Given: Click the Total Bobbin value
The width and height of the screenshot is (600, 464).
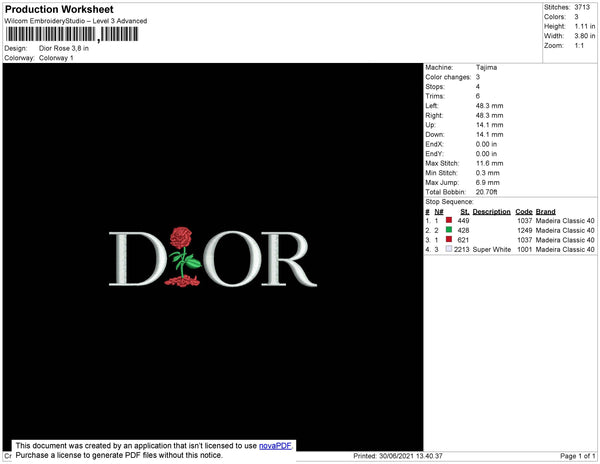Looking at the screenshot, I should click(486, 192).
